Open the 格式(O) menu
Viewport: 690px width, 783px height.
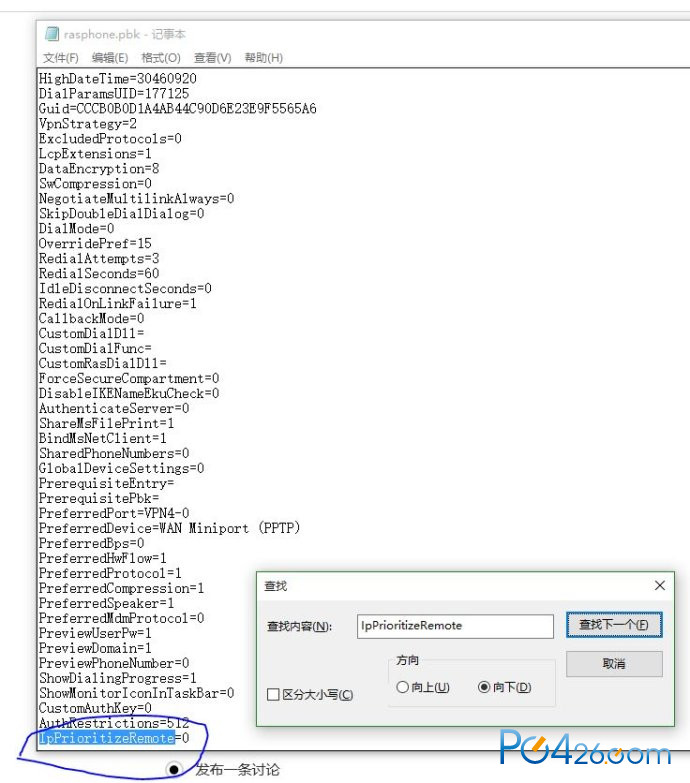click(x=161, y=58)
